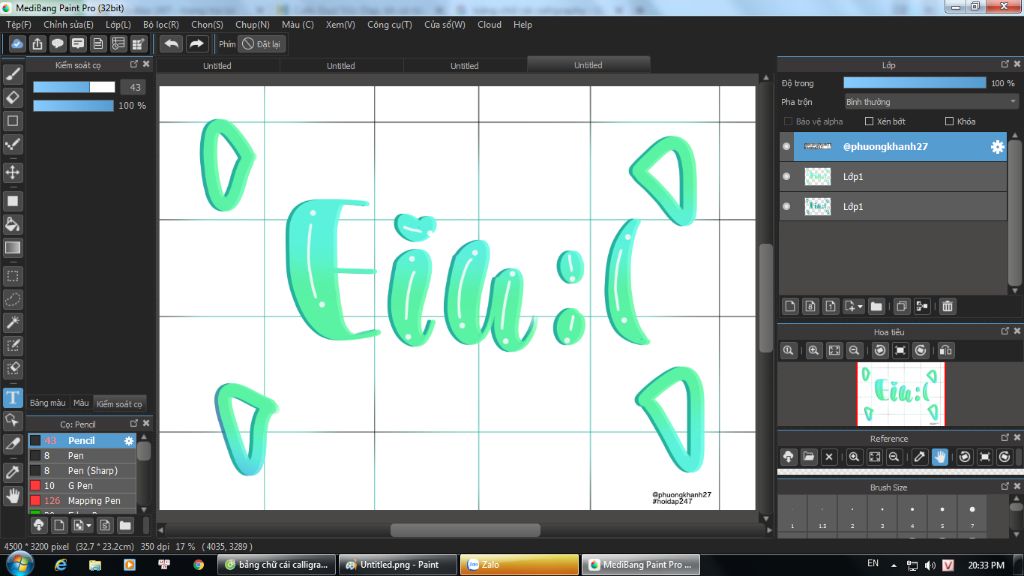
Task: Switch to the first Untitled document tab
Action: point(217,65)
